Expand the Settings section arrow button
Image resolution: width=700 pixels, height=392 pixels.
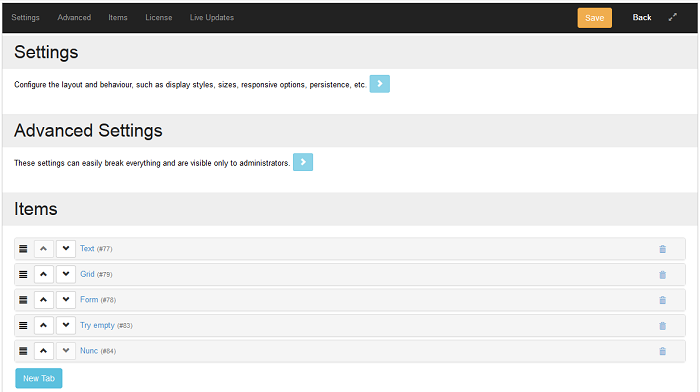pyautogui.click(x=379, y=84)
